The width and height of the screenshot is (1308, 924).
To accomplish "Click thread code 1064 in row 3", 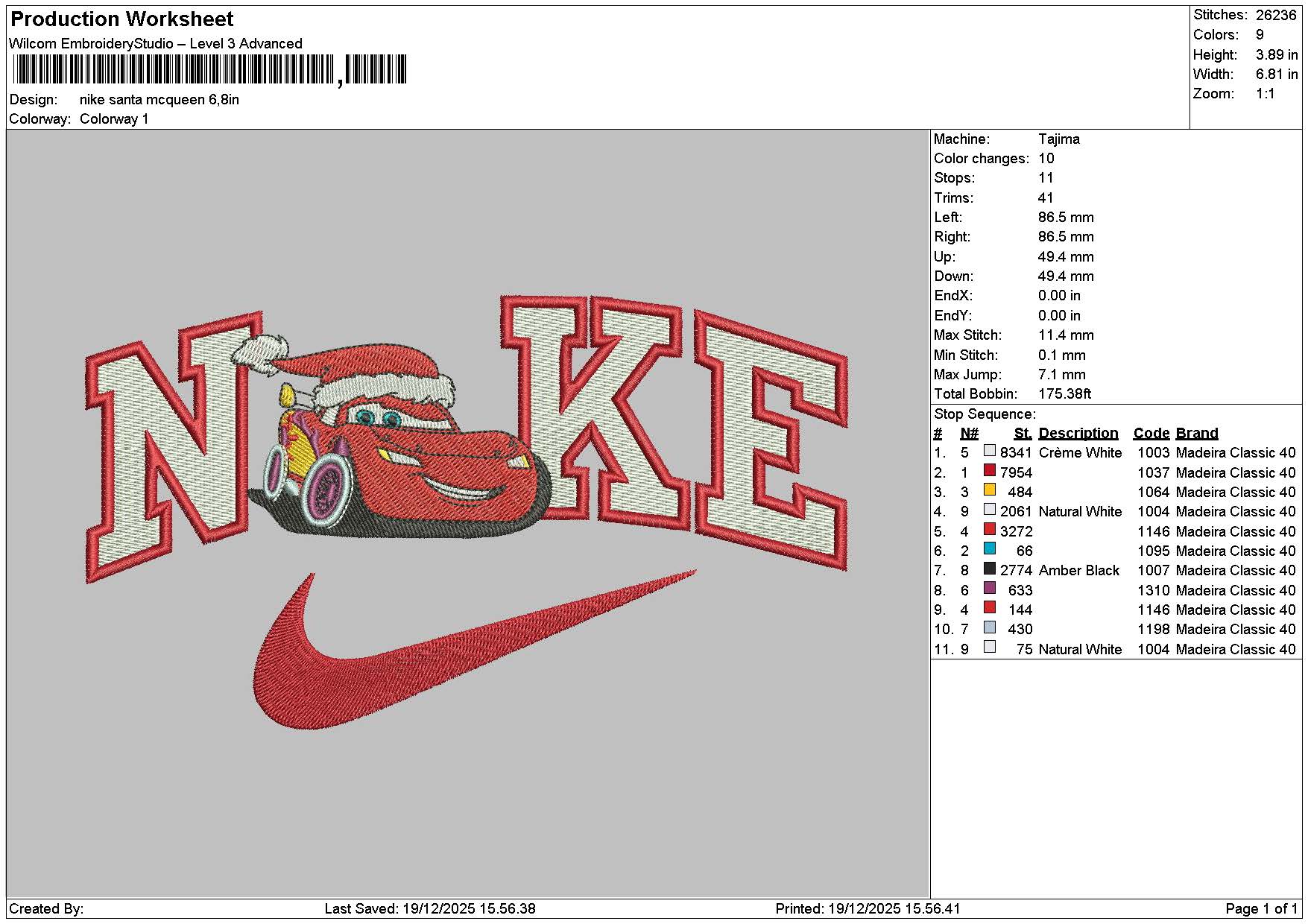I will (x=1154, y=493).
